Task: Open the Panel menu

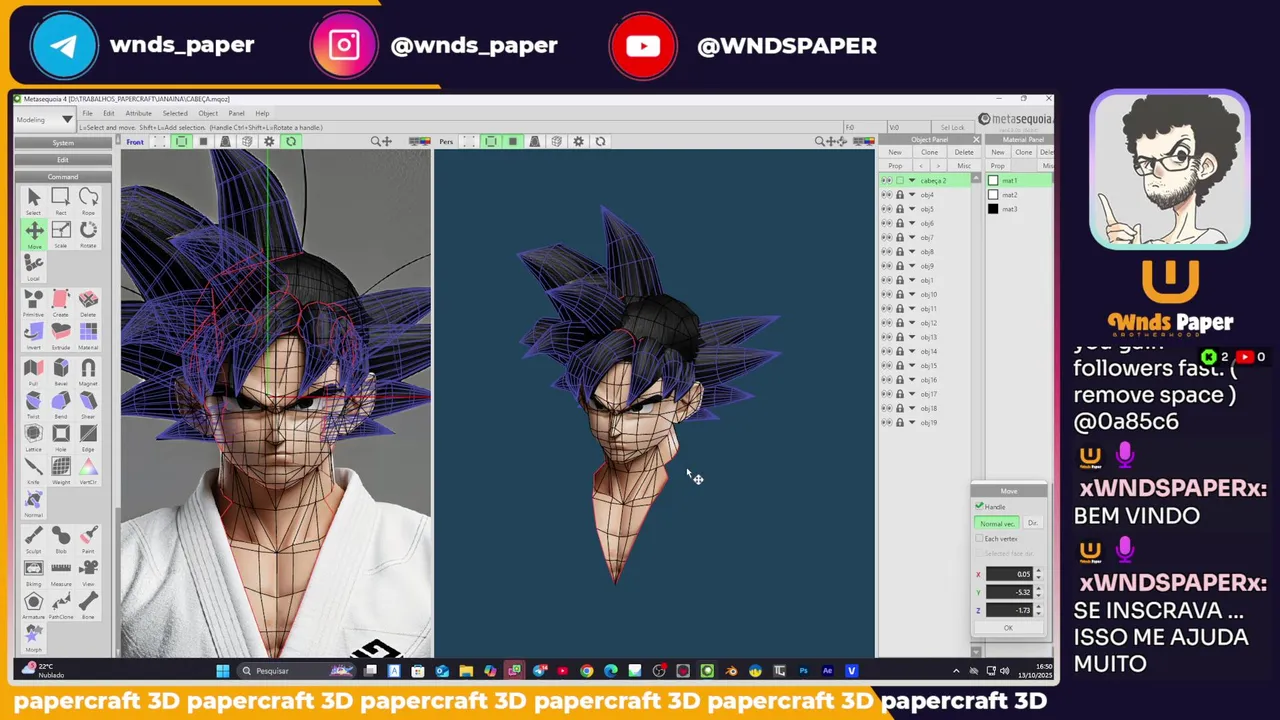Action: (x=237, y=113)
